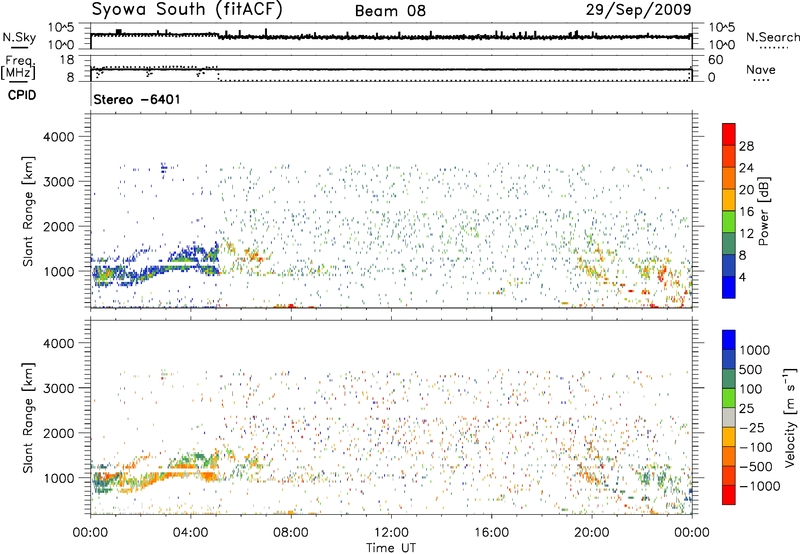Select light green Power segment between 12 and 16
Image resolution: width=800 pixels, height=554 pixels.
(729, 222)
